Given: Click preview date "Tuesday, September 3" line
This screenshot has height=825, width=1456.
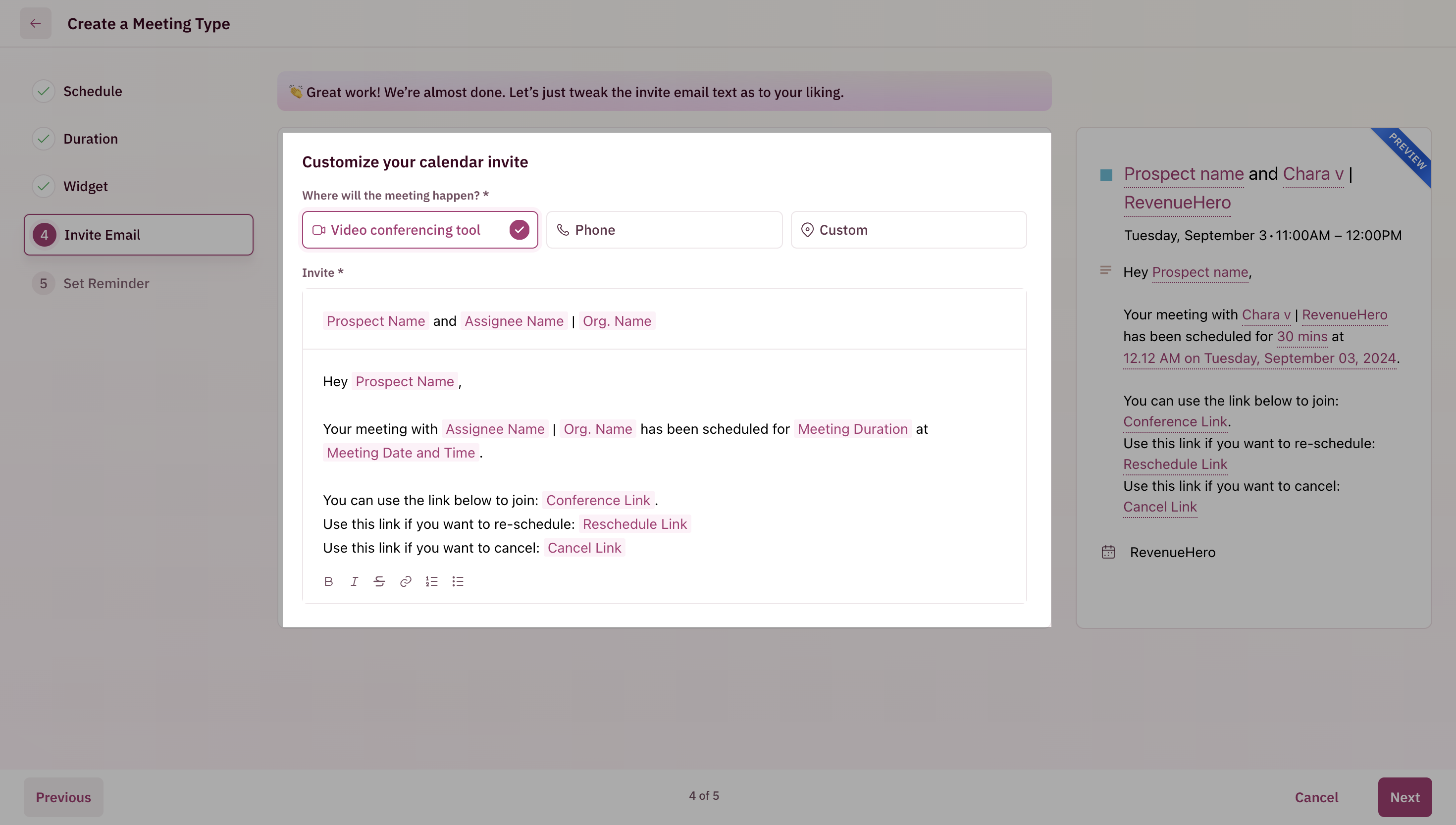Looking at the screenshot, I should pos(1263,235).
